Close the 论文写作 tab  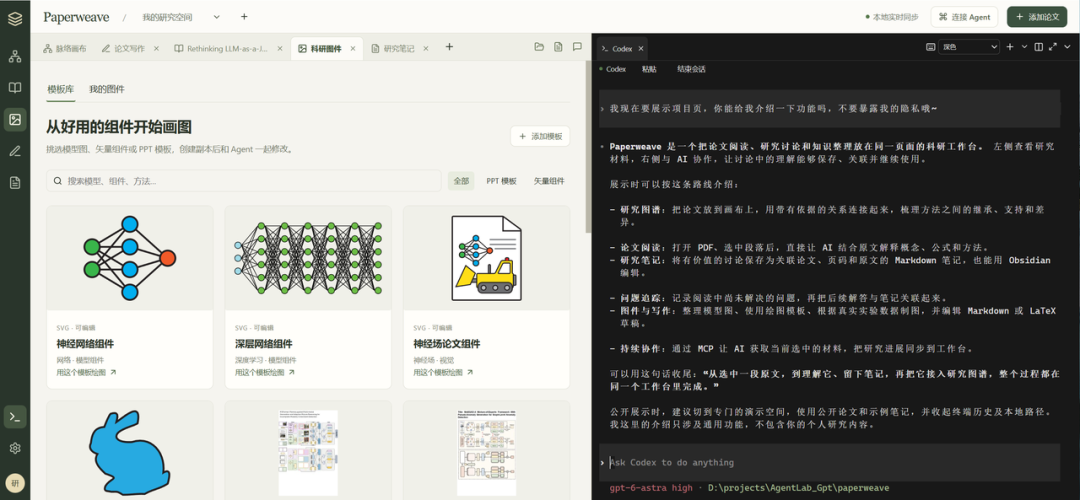pyautogui.click(x=156, y=49)
